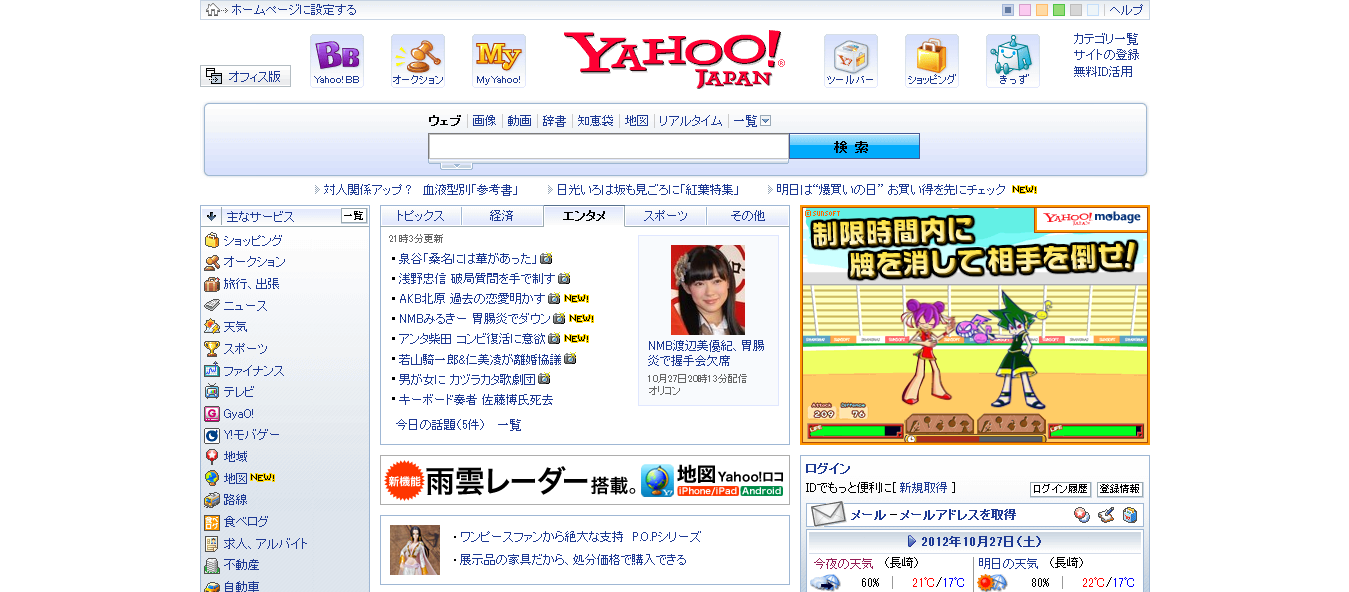Open ニュース in the sidebar
This screenshot has height=592, width=1349.
coord(245,306)
